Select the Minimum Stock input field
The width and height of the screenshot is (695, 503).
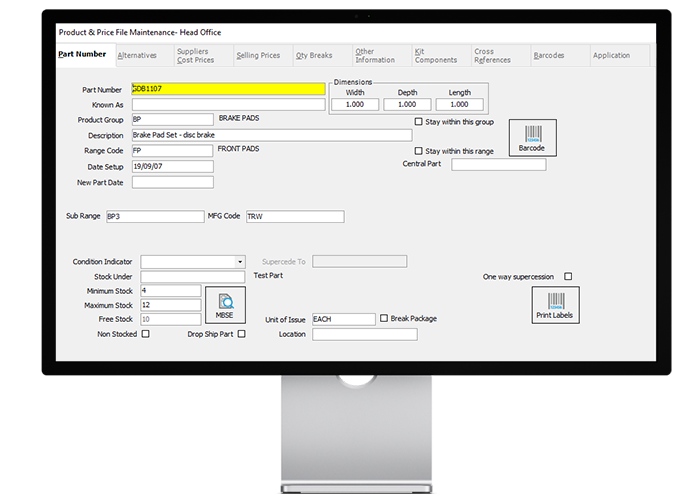[x=172, y=291]
